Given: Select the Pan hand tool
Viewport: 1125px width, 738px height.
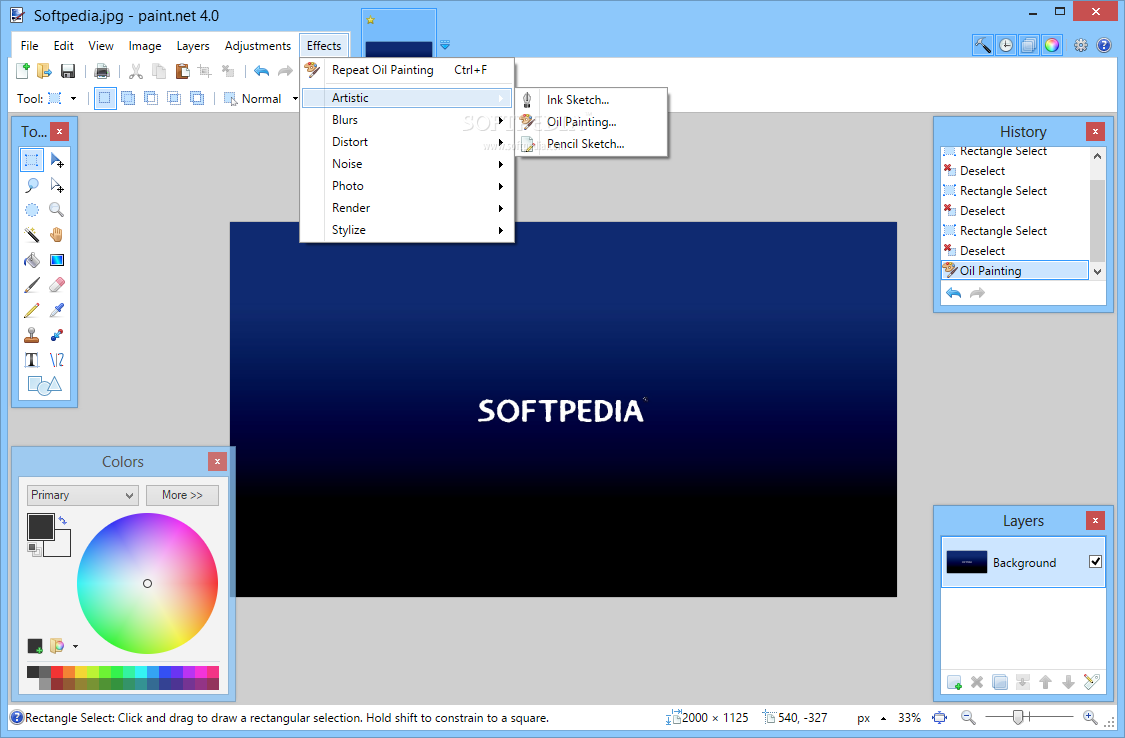Looking at the screenshot, I should click(x=57, y=235).
